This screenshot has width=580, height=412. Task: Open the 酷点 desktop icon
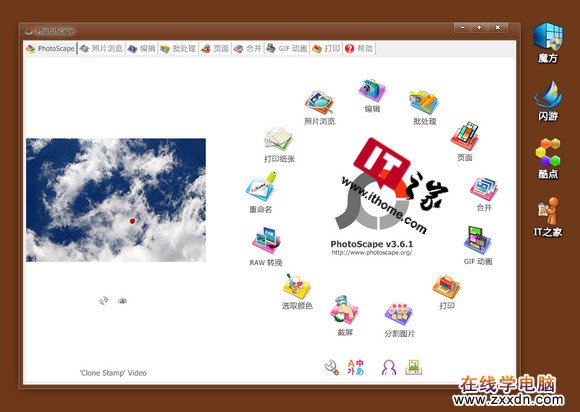(548, 159)
